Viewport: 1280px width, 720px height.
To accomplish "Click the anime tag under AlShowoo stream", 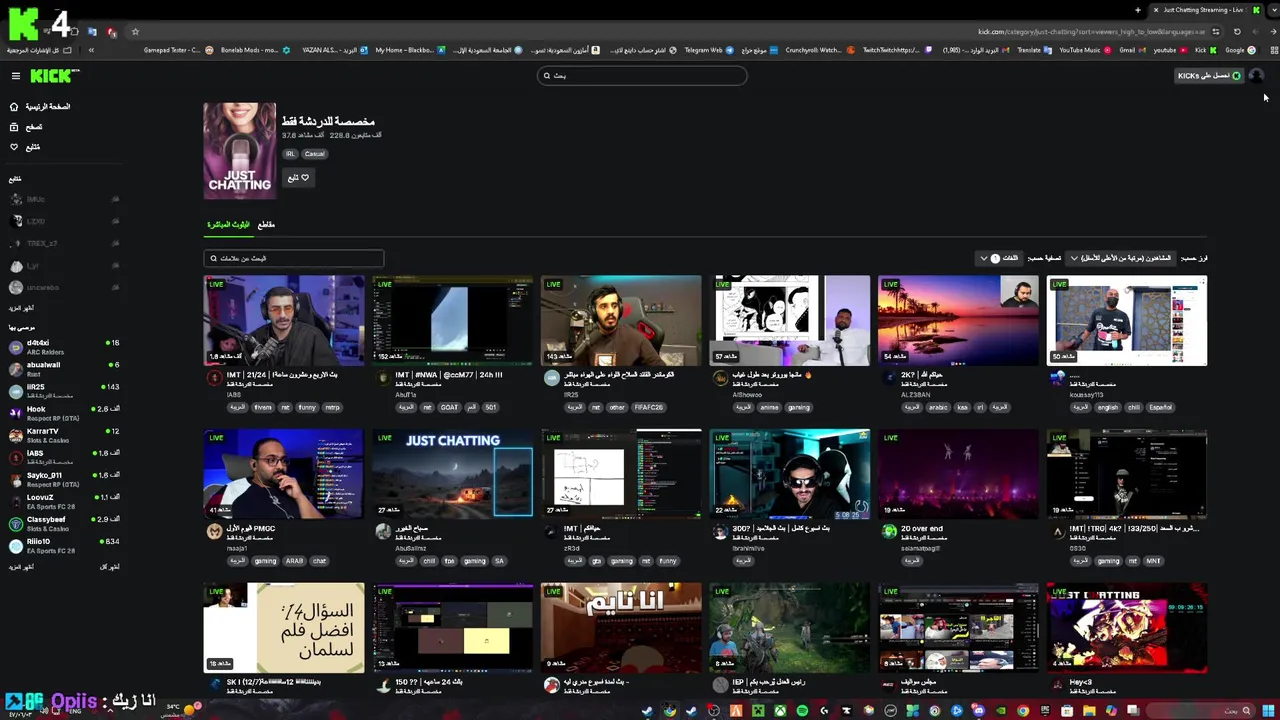I will pyautogui.click(x=769, y=408).
